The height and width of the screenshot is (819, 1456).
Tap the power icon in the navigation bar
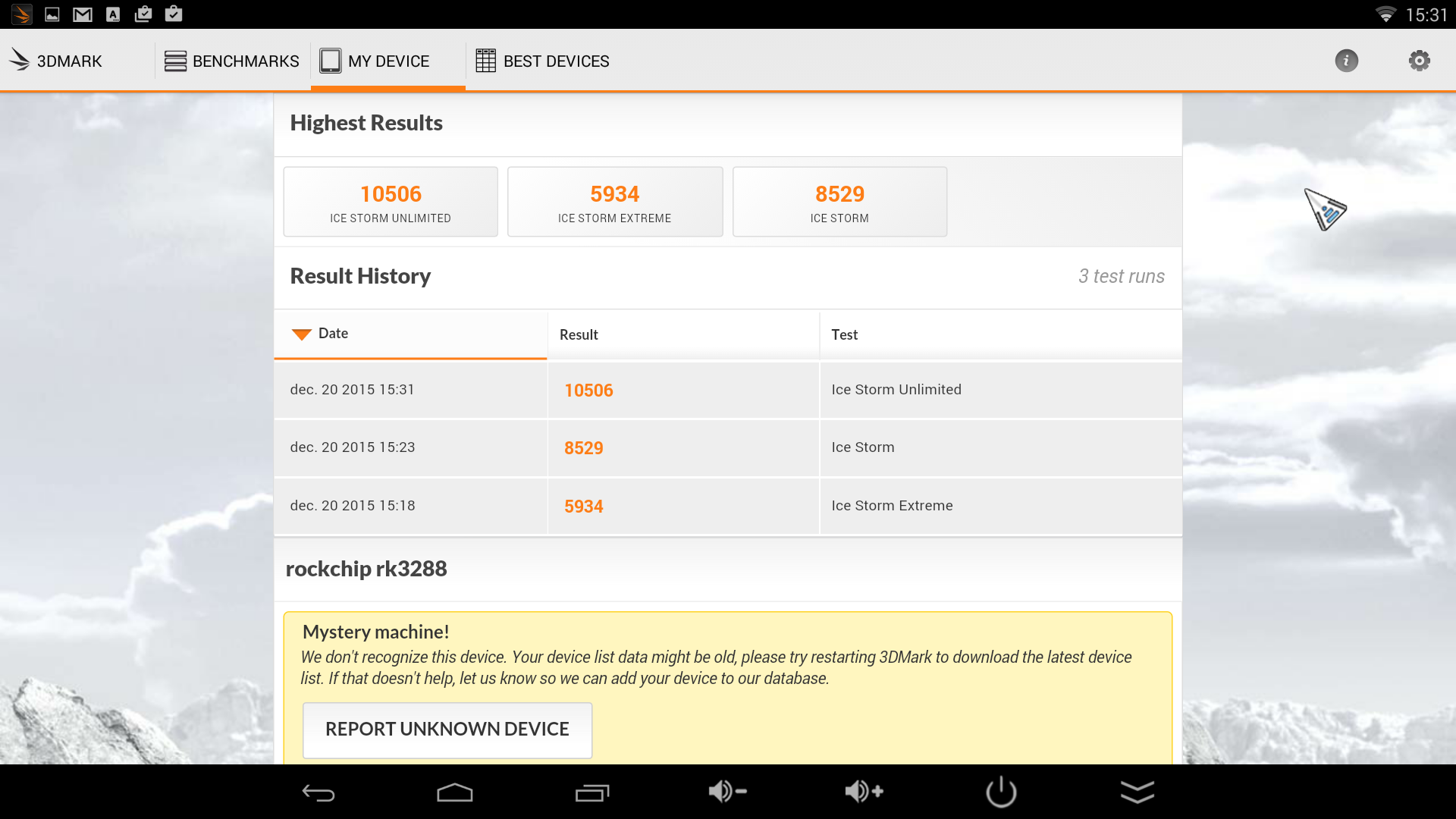tap(1001, 792)
